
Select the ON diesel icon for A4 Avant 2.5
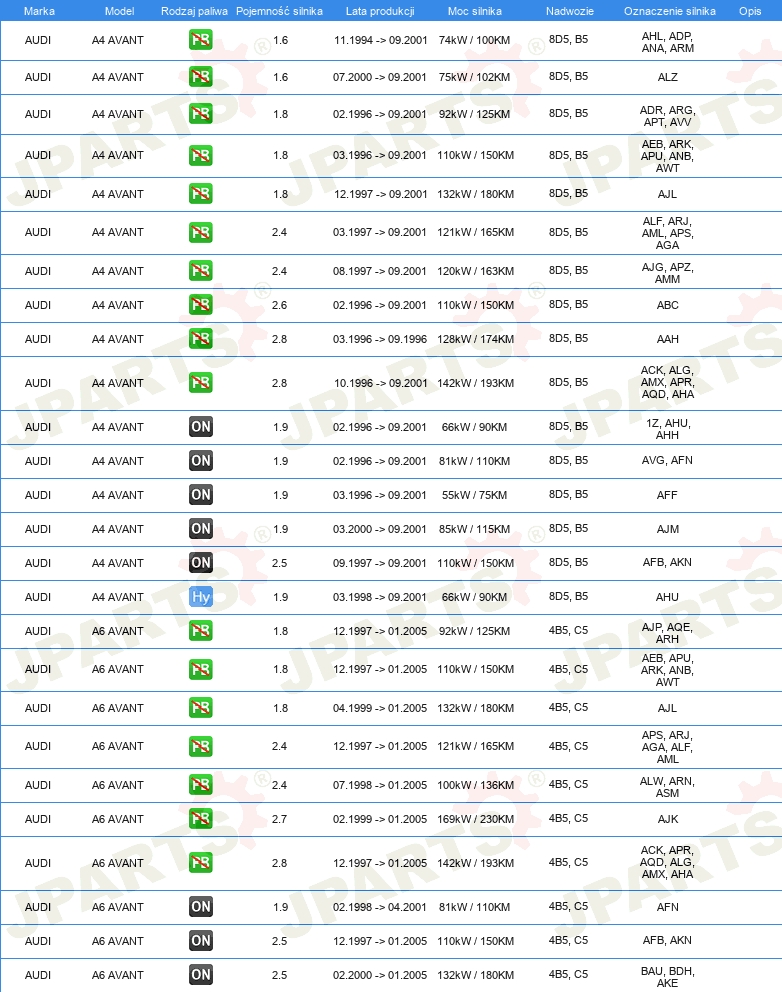click(201, 563)
